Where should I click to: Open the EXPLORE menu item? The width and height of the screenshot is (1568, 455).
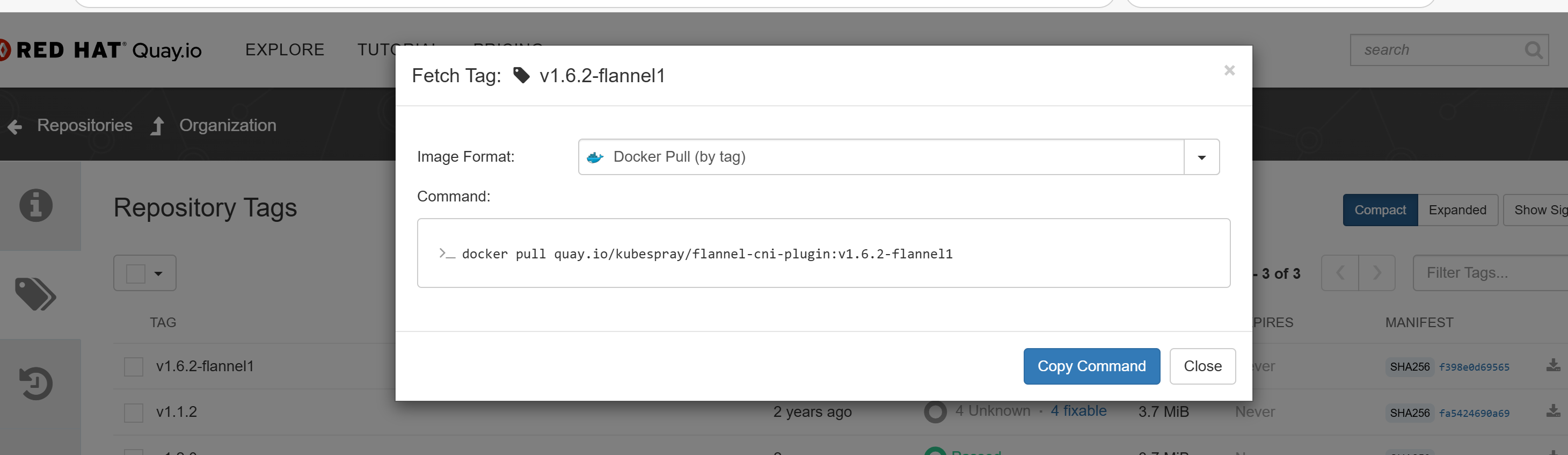[x=285, y=50]
